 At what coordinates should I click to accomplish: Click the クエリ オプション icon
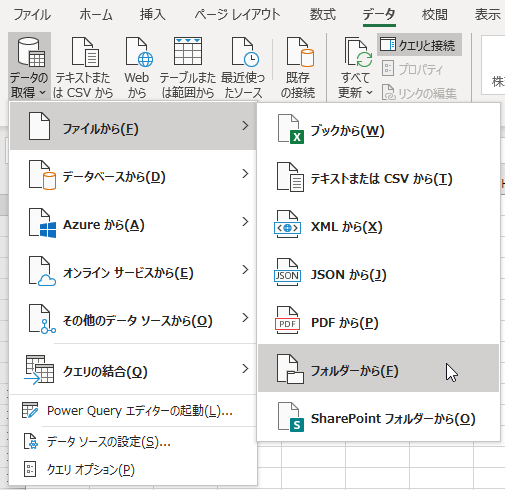click(30, 469)
